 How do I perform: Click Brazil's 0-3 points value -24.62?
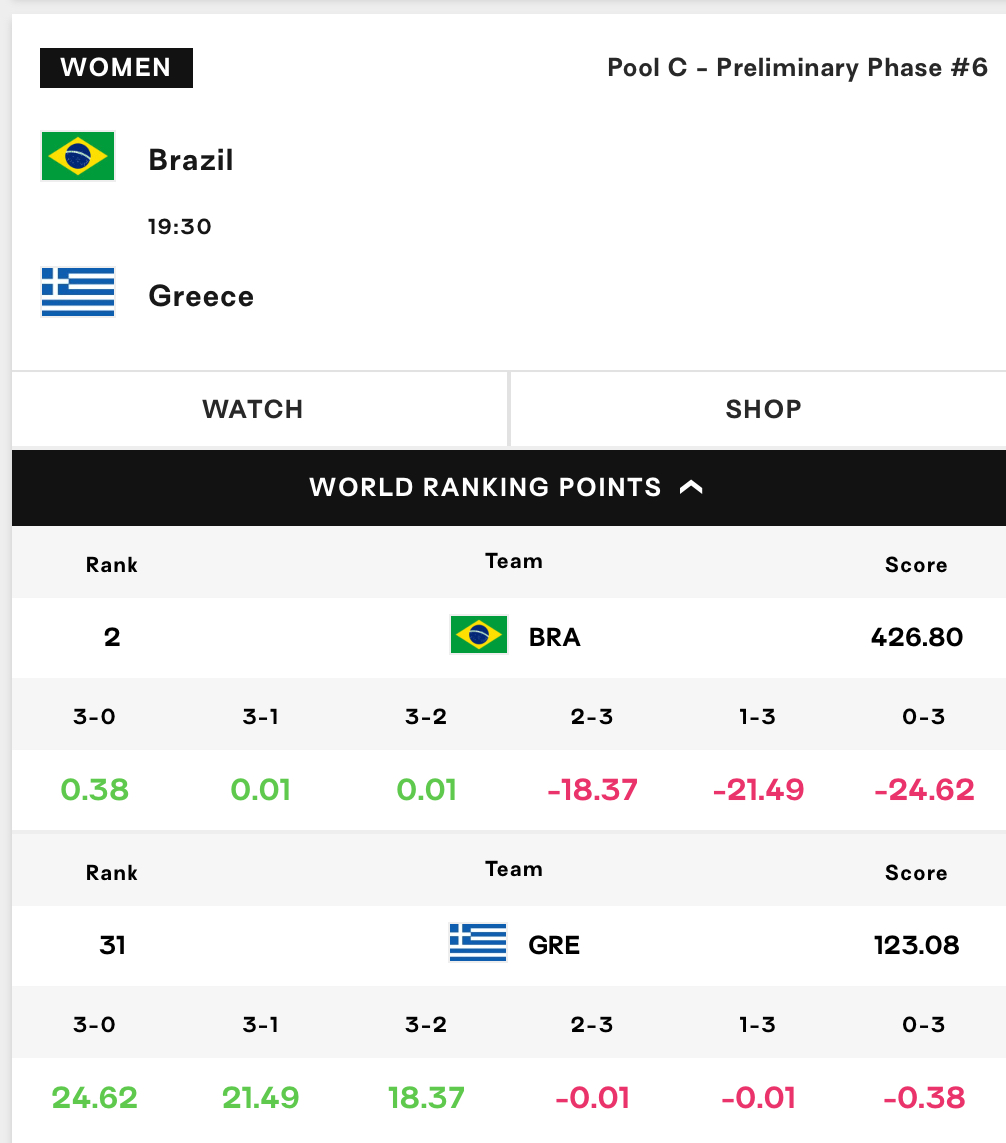click(924, 789)
